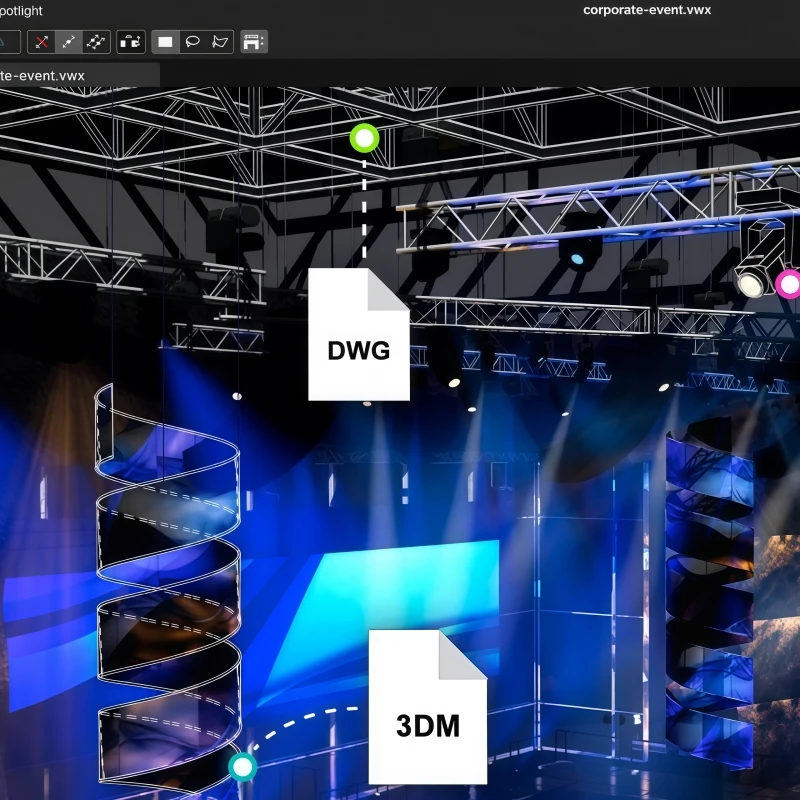Screen dimensions: 800x800
Task: Choose the Lasso Marquee selection mode
Action: 193,42
